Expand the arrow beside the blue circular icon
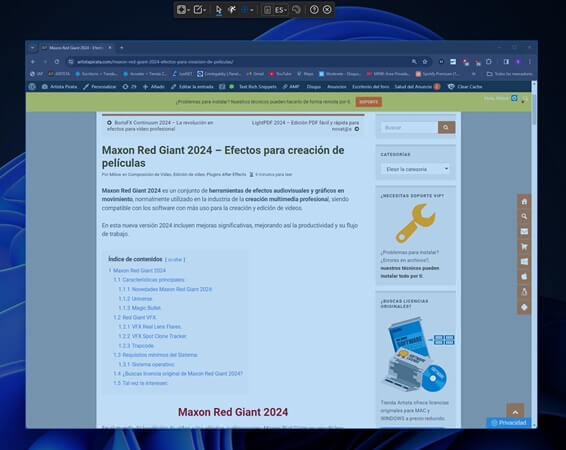 pos(252,10)
